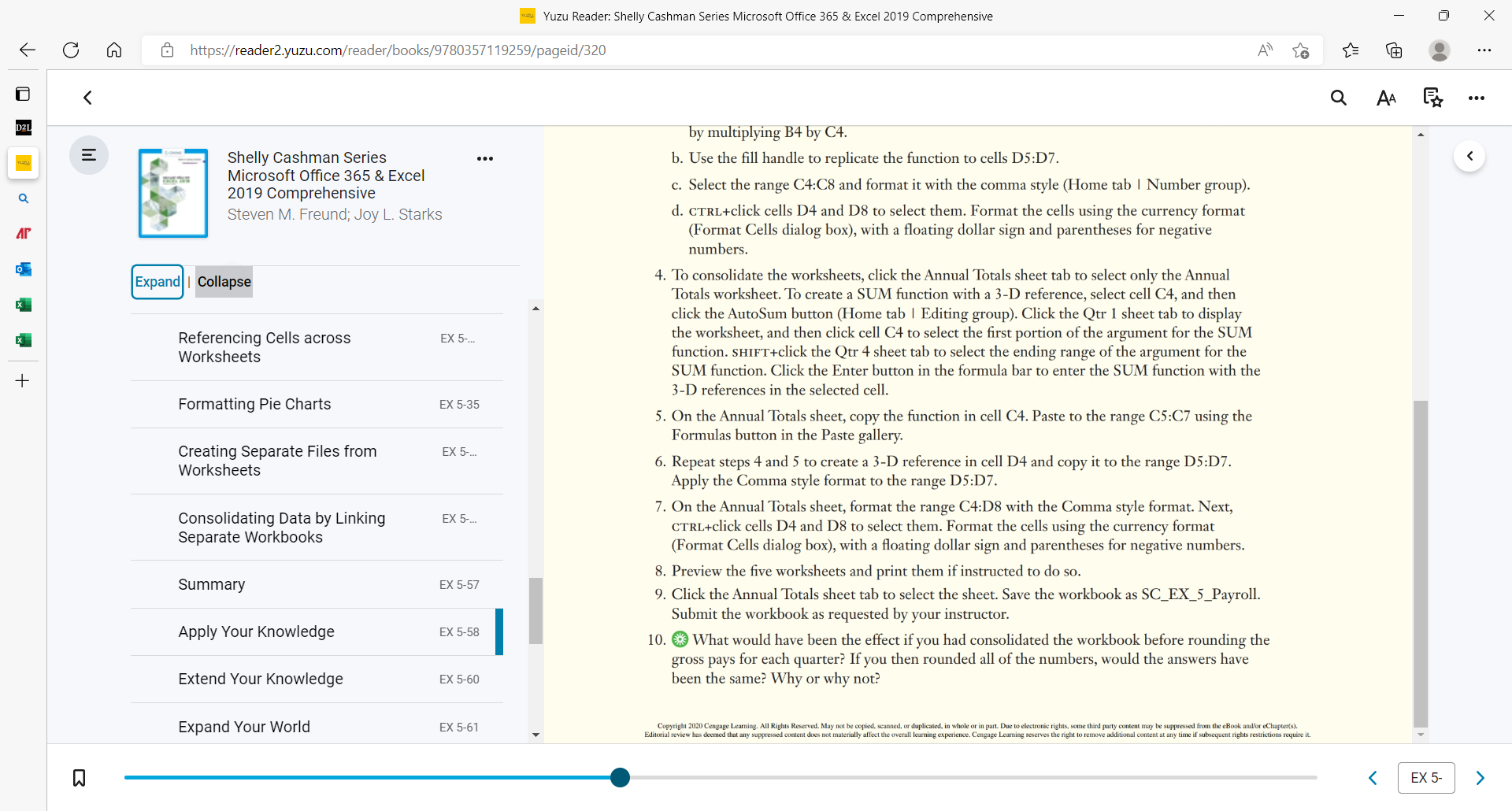Click the reading progress slider handle
This screenshot has width=1512, height=811.
pyautogui.click(x=621, y=778)
